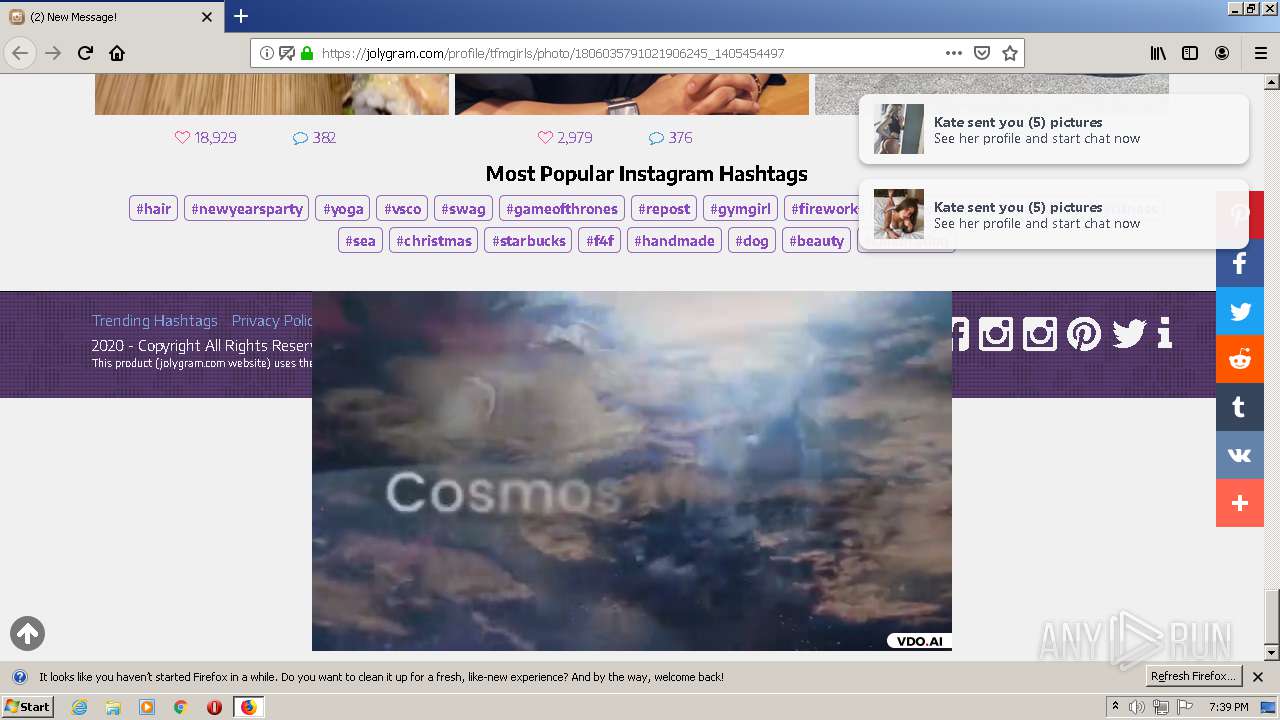Open the #yoga hashtag

[343, 208]
